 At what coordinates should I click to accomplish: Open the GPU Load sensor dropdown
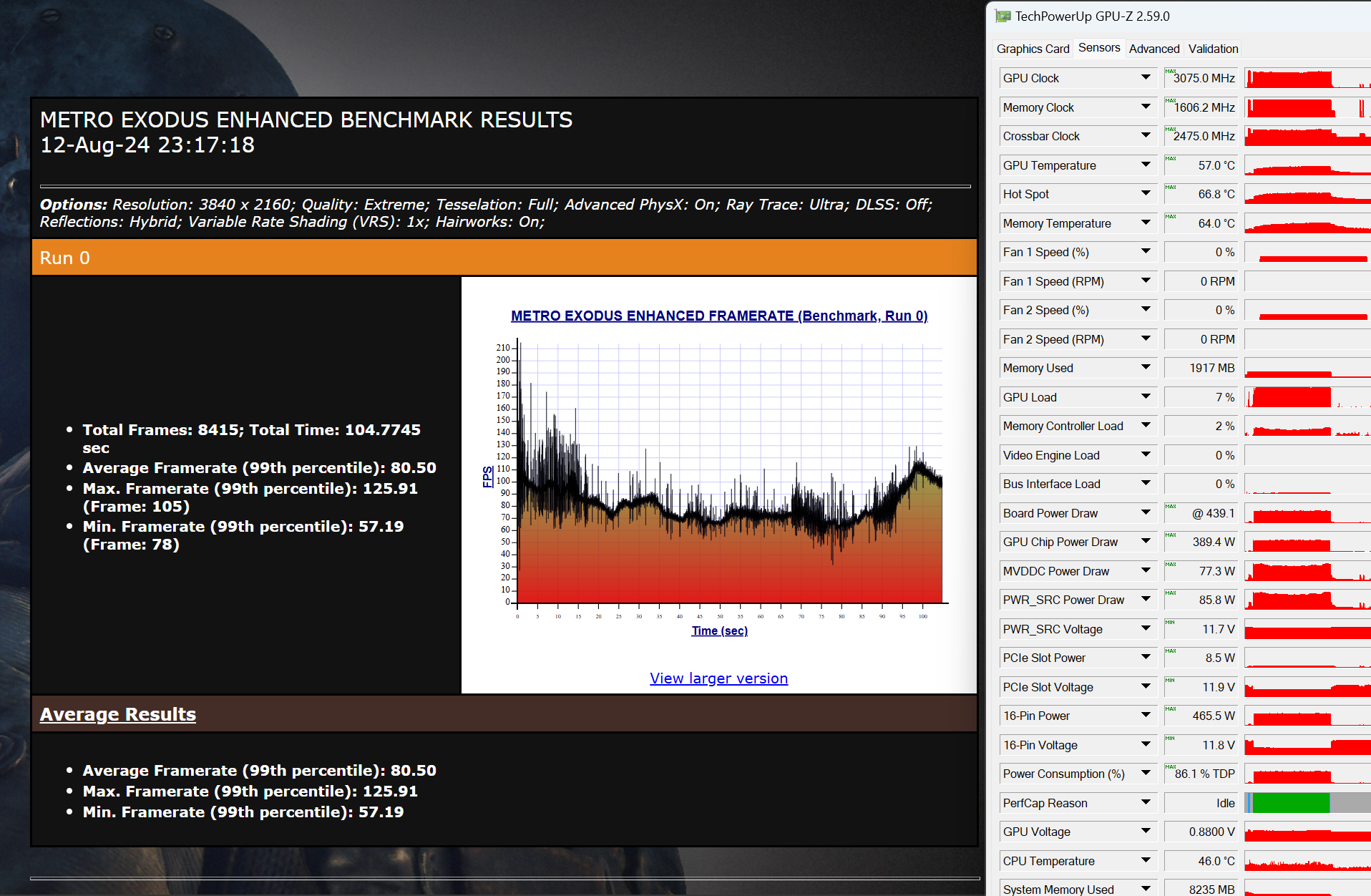[x=1146, y=397]
